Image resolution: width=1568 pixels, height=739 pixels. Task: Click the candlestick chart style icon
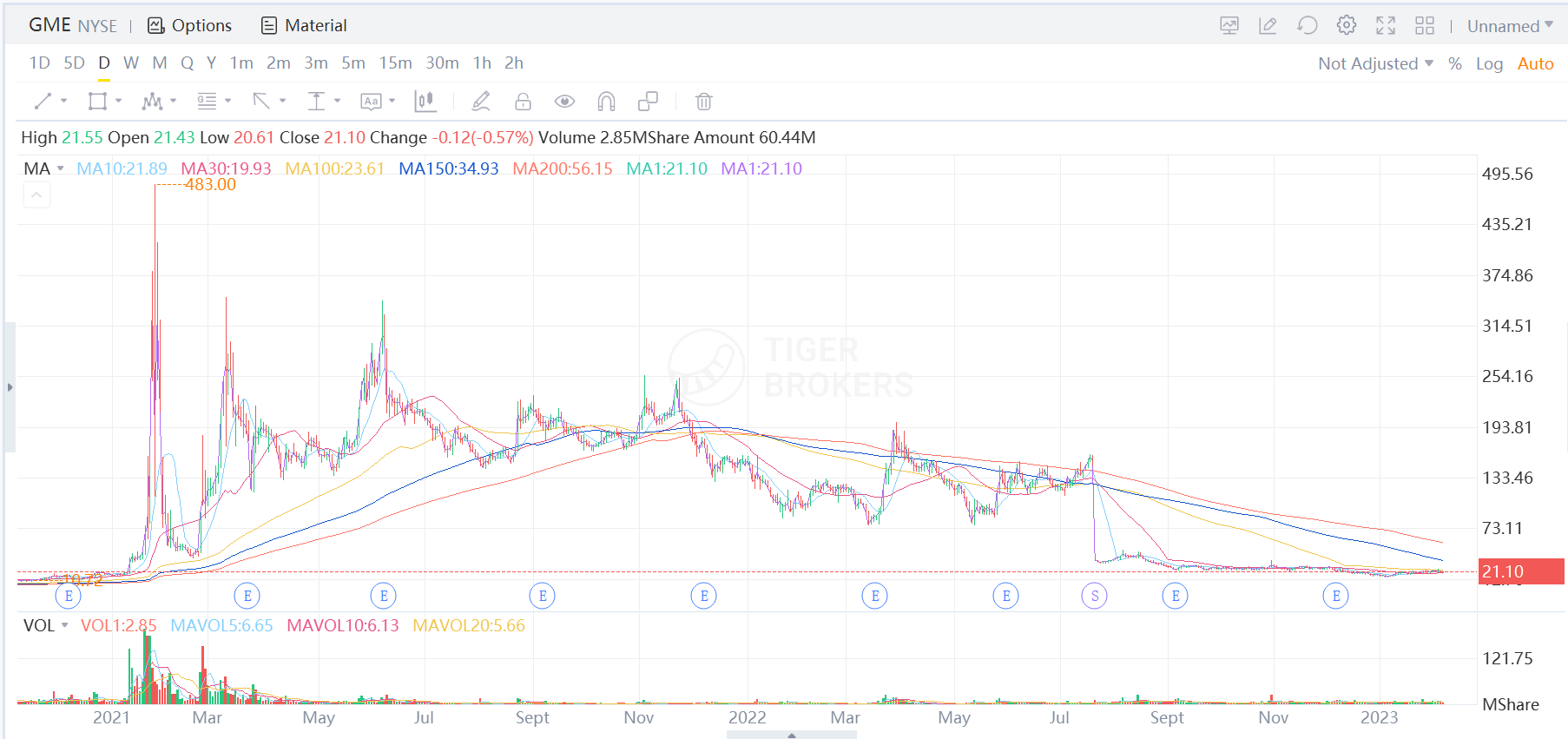pos(425,102)
